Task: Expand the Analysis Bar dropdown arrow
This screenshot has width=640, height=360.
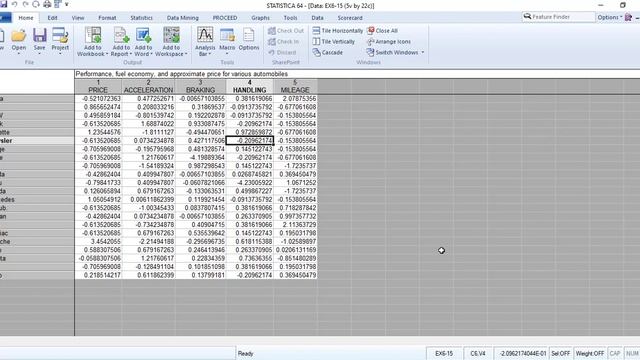Action: tap(210, 54)
